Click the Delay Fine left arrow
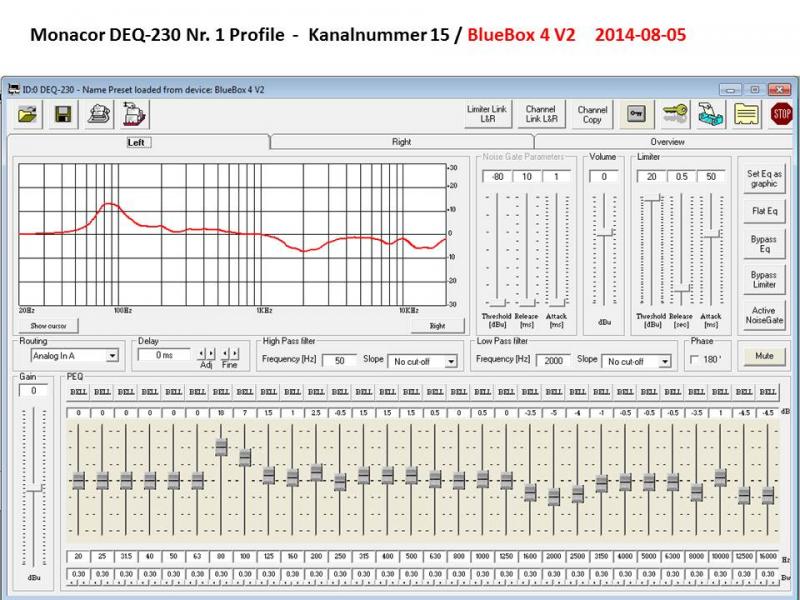800x600 pixels. [226, 353]
